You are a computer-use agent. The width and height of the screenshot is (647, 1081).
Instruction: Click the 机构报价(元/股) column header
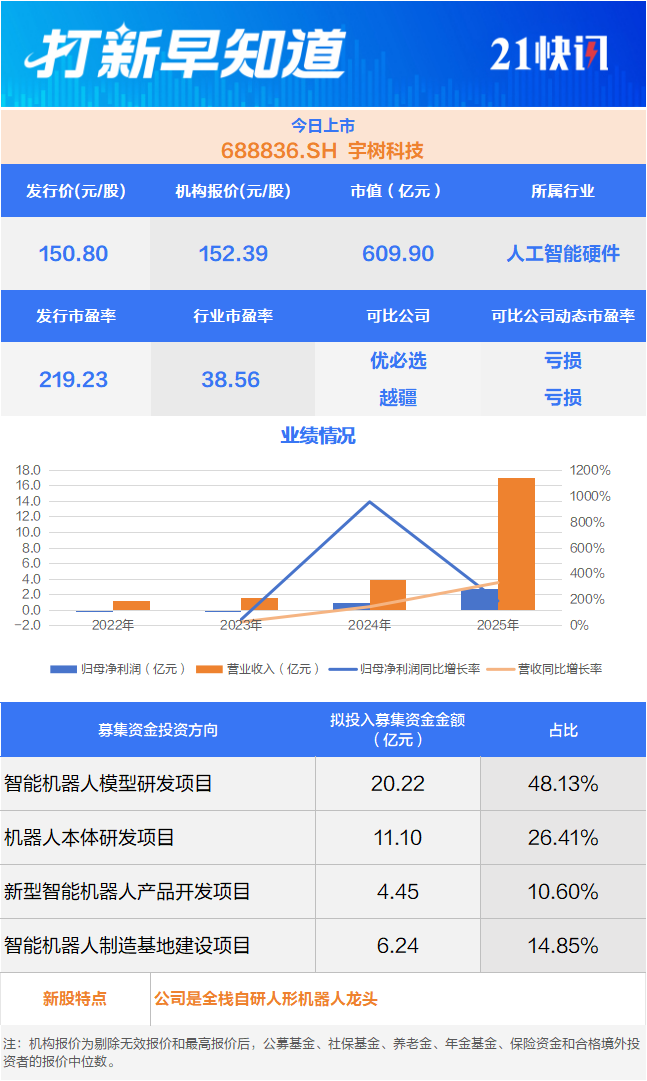(x=233, y=191)
